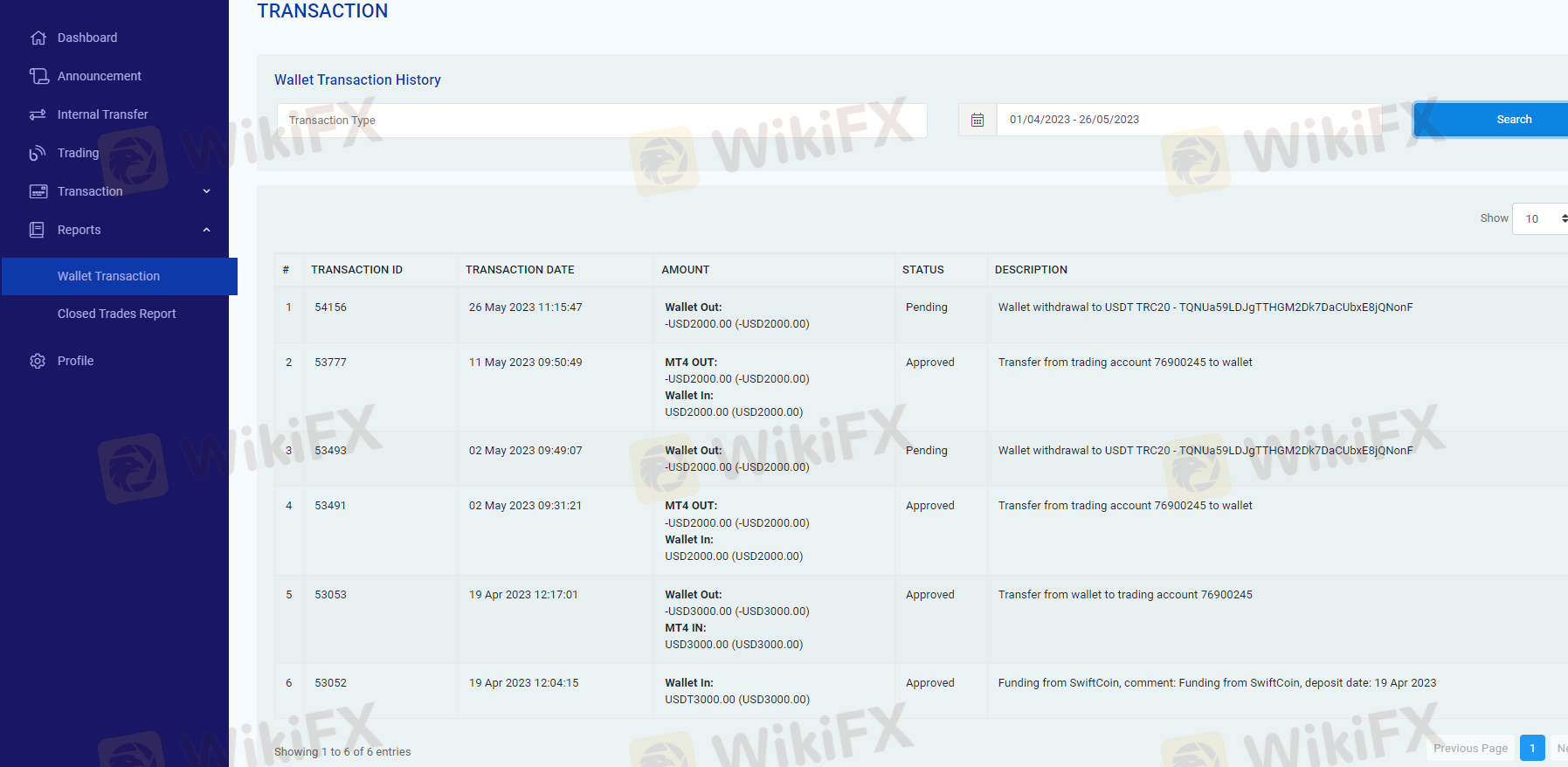Click the Trading icon in sidebar
The width and height of the screenshot is (1568, 767).
tap(38, 153)
